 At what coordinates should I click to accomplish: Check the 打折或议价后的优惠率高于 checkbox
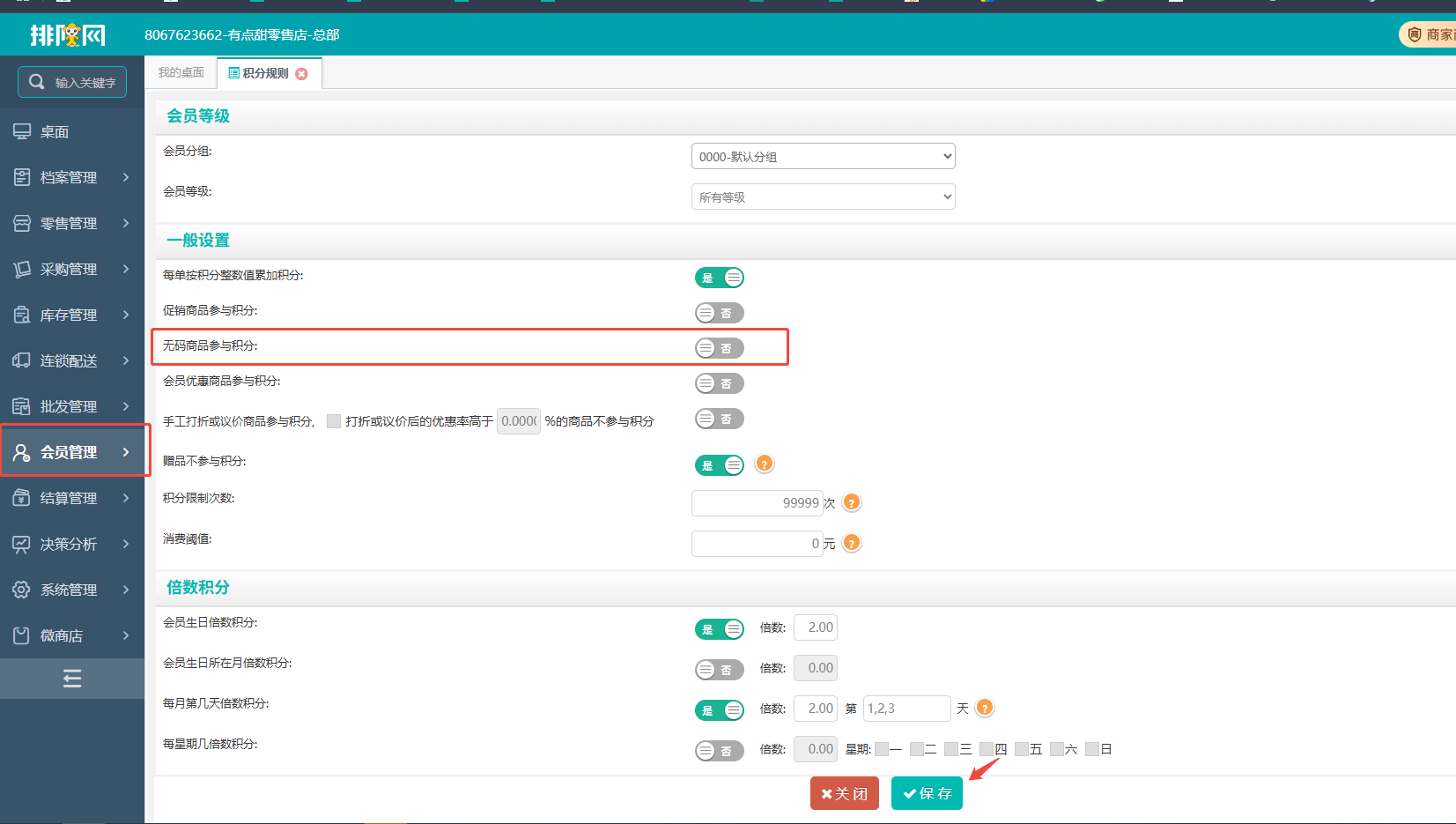click(x=334, y=421)
